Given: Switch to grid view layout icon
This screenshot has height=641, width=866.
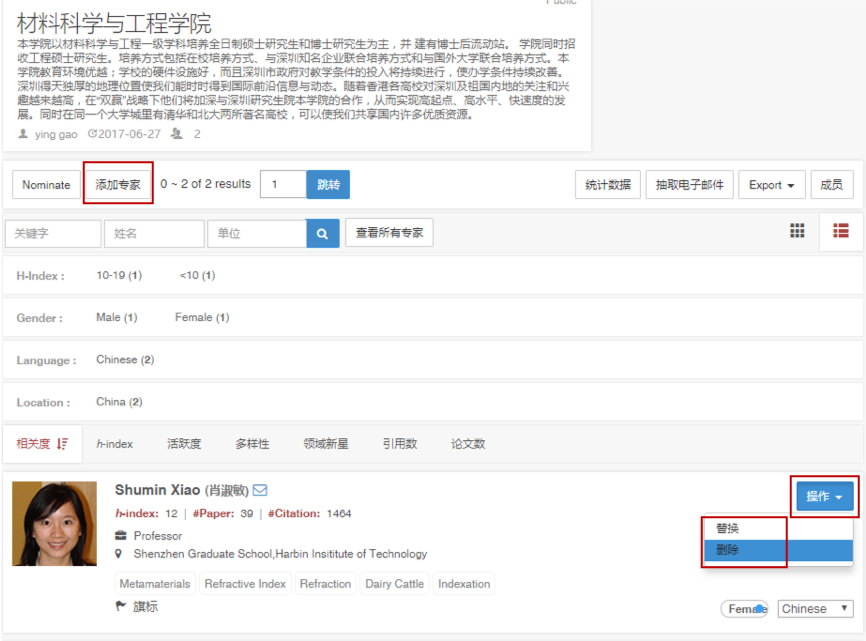Looking at the screenshot, I should (797, 231).
